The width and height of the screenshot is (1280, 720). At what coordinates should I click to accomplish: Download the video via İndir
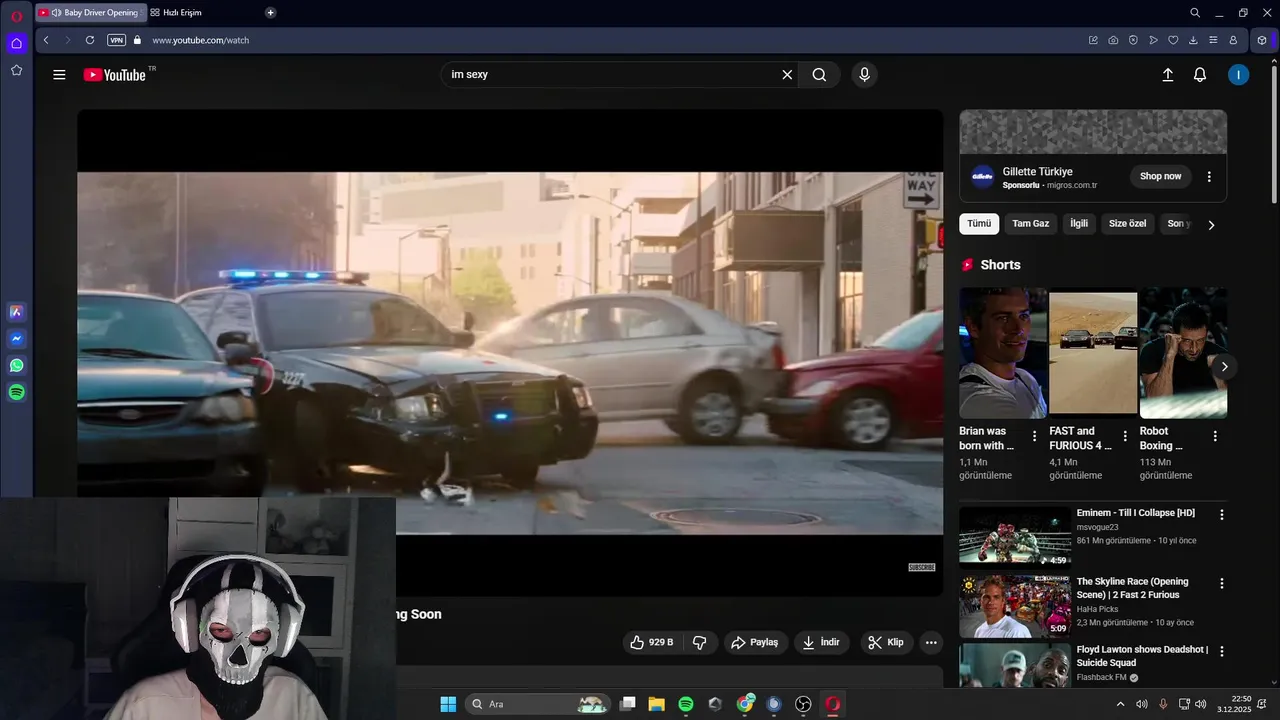point(821,642)
